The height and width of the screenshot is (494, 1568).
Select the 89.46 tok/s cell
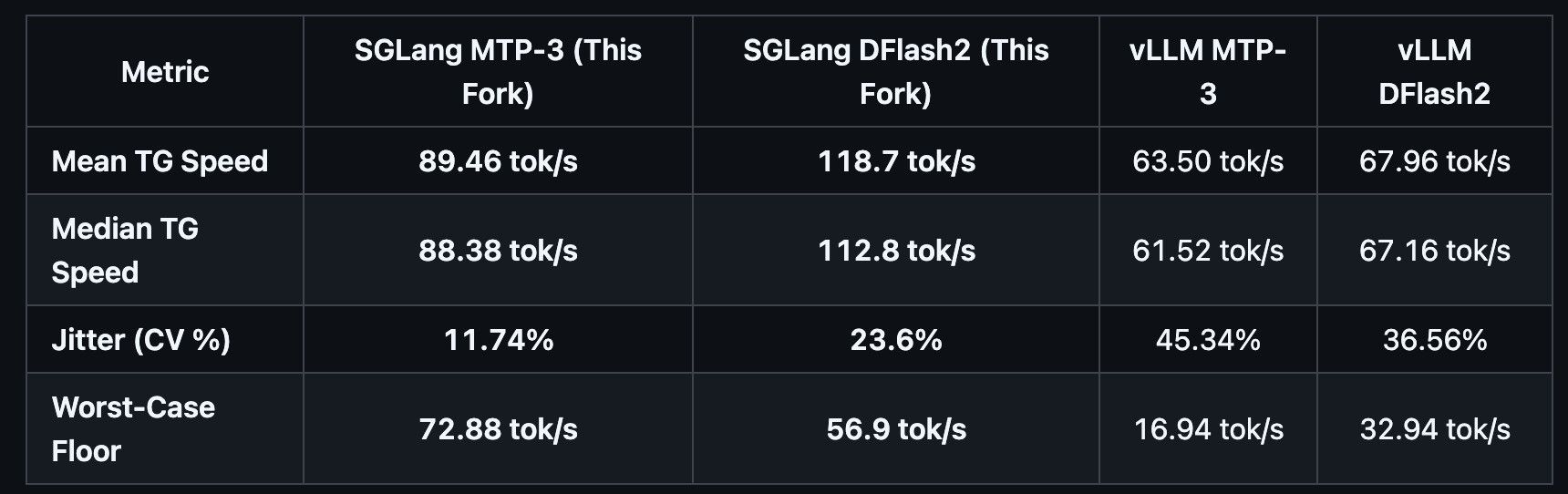pos(498,161)
